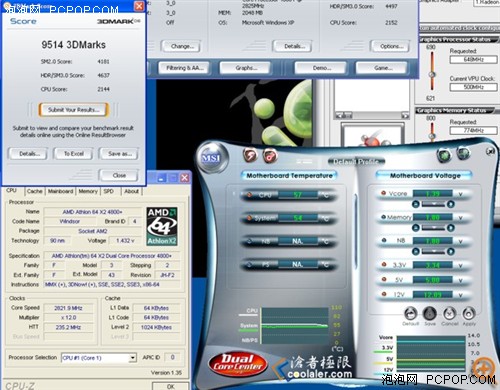Click the Vcore voltage slider bar
Screen dimensions: 500x390
(433, 204)
